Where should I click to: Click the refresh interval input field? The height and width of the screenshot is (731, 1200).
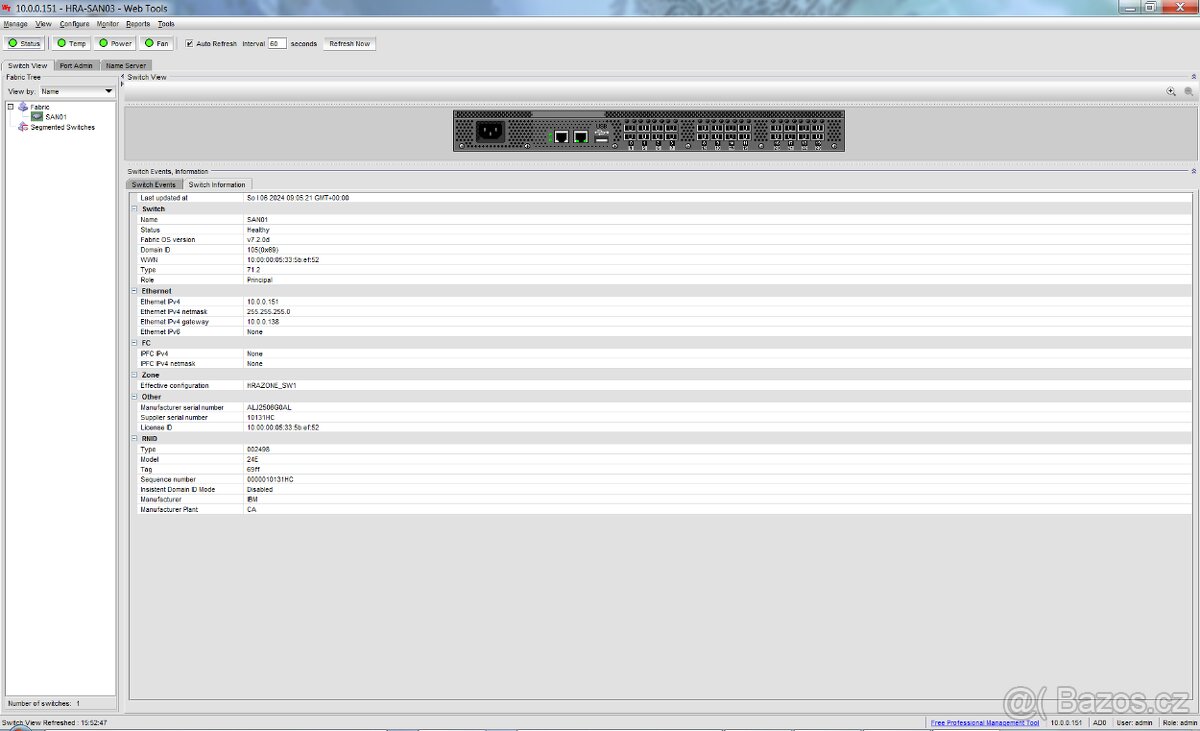[x=277, y=44]
